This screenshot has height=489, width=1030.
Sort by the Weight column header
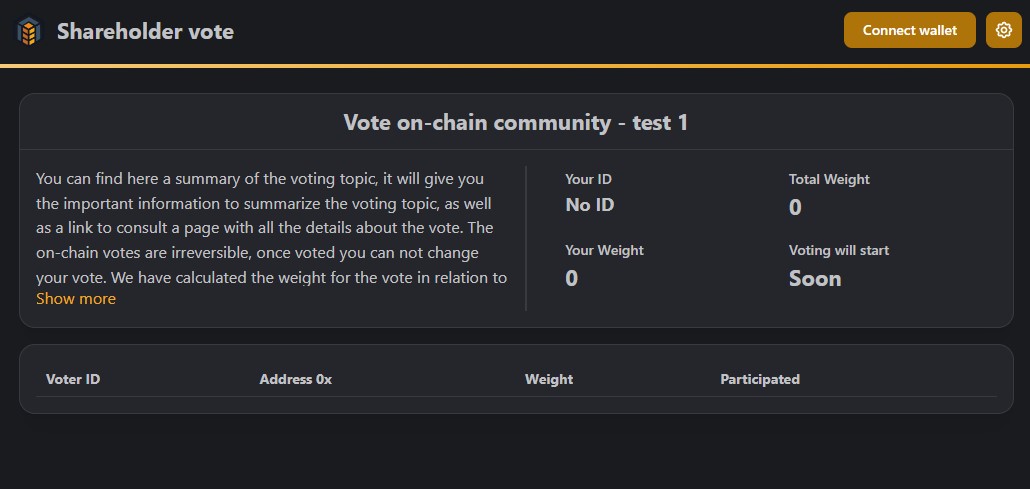[549, 379]
